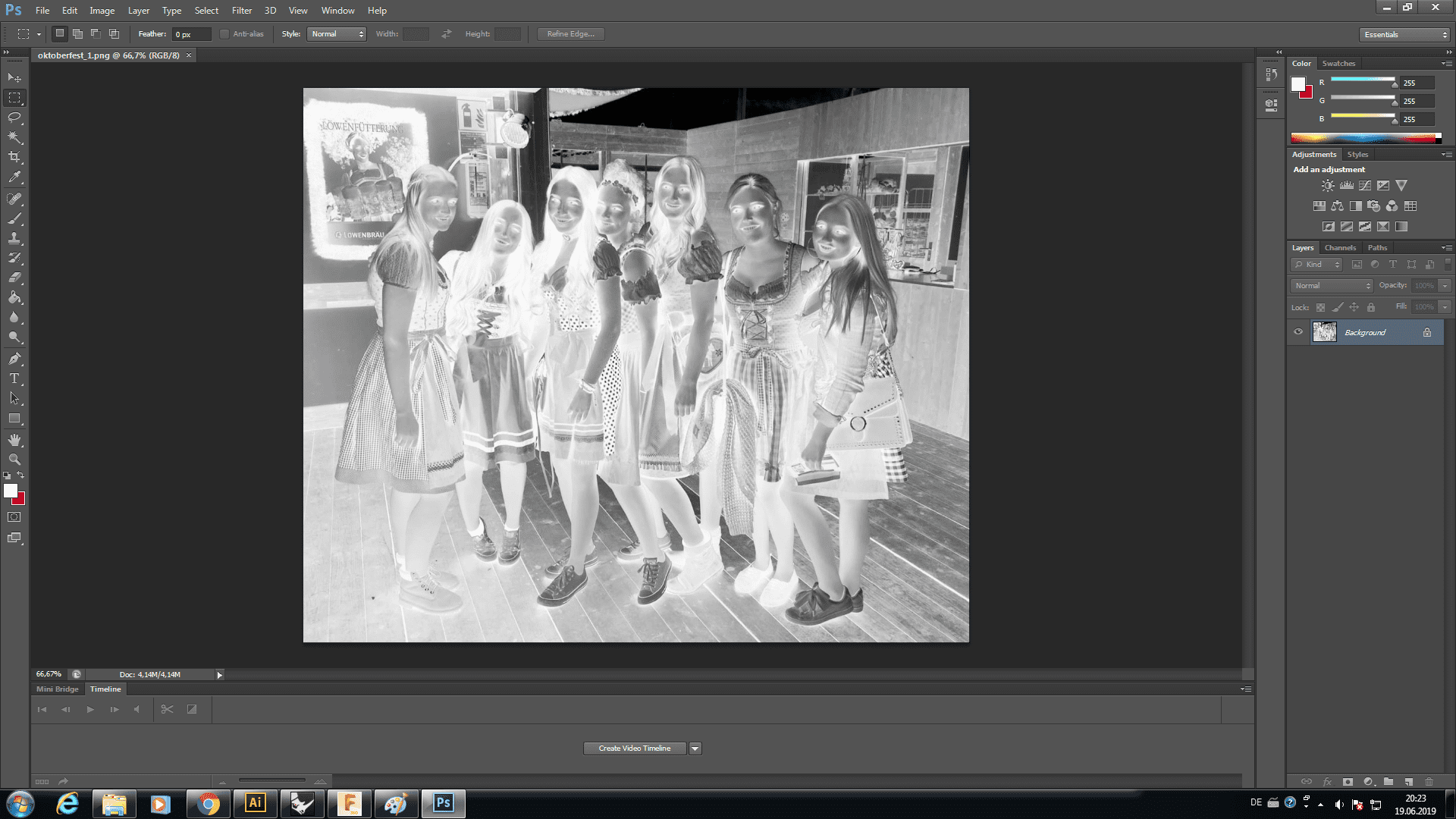Open the layer blend mode dropdown
This screenshot has width=1456, height=819.
tap(1332, 286)
